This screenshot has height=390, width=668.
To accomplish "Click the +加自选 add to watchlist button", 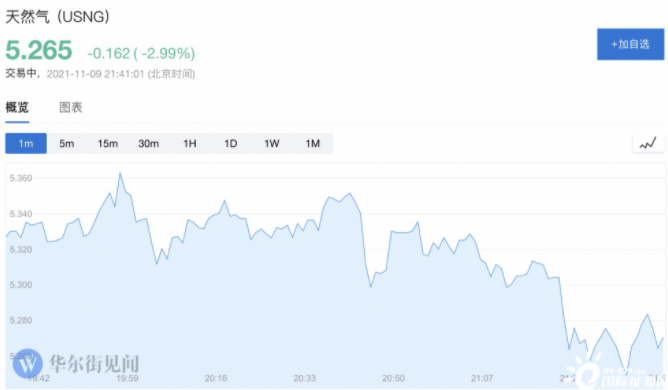I will [631, 44].
